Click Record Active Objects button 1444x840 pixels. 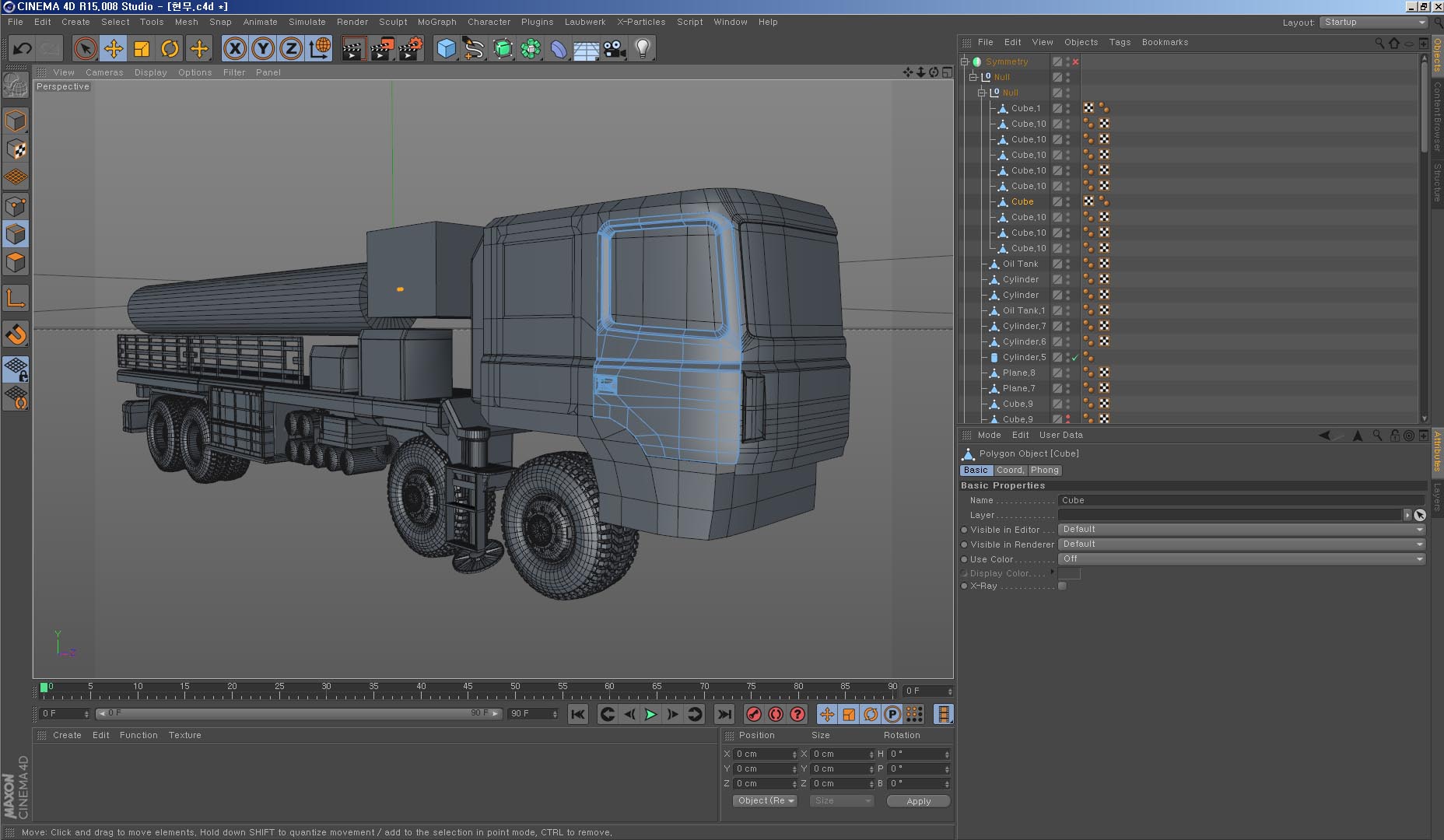tap(753, 714)
